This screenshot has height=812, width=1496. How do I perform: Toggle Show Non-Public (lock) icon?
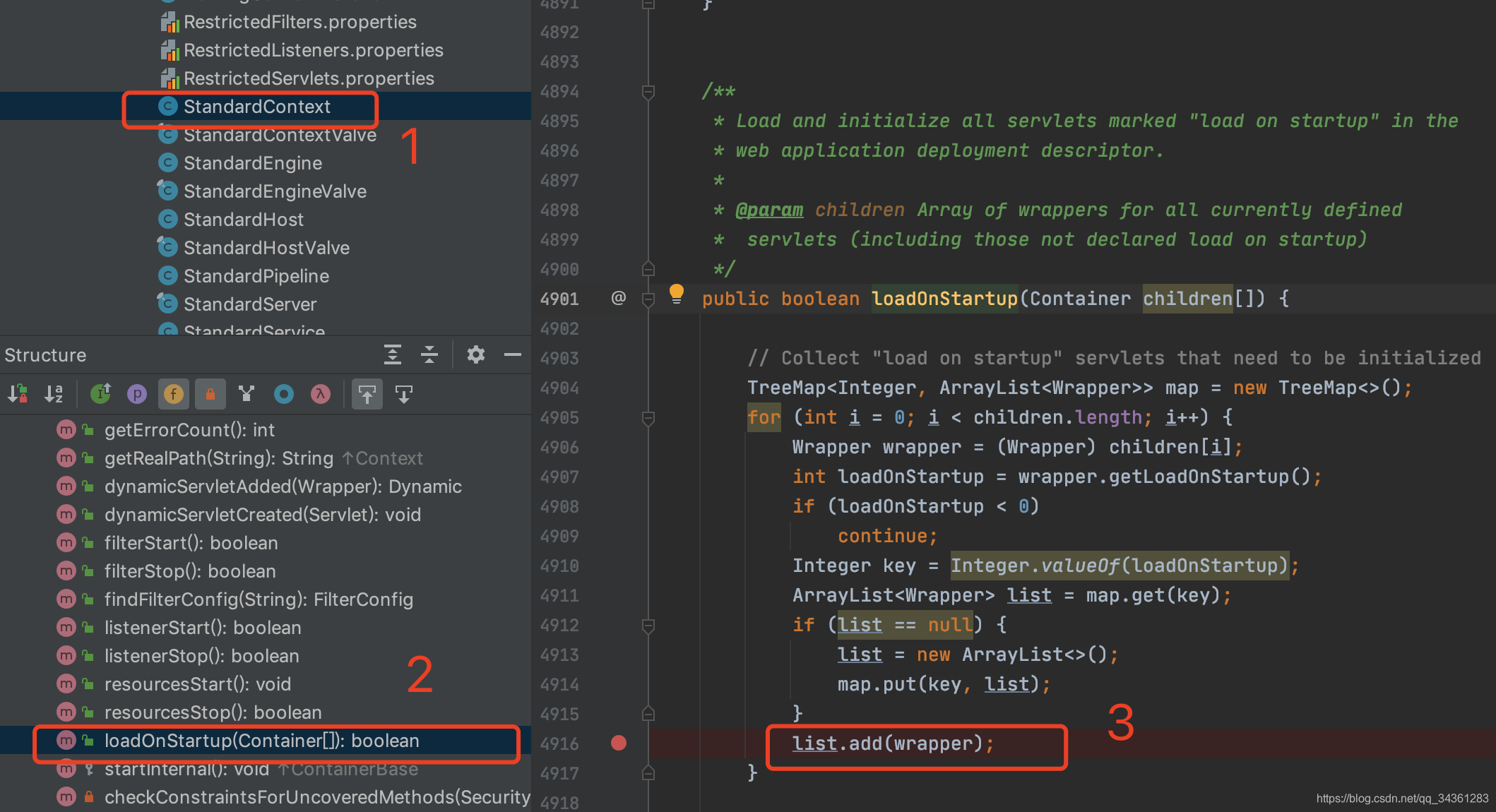[x=210, y=393]
